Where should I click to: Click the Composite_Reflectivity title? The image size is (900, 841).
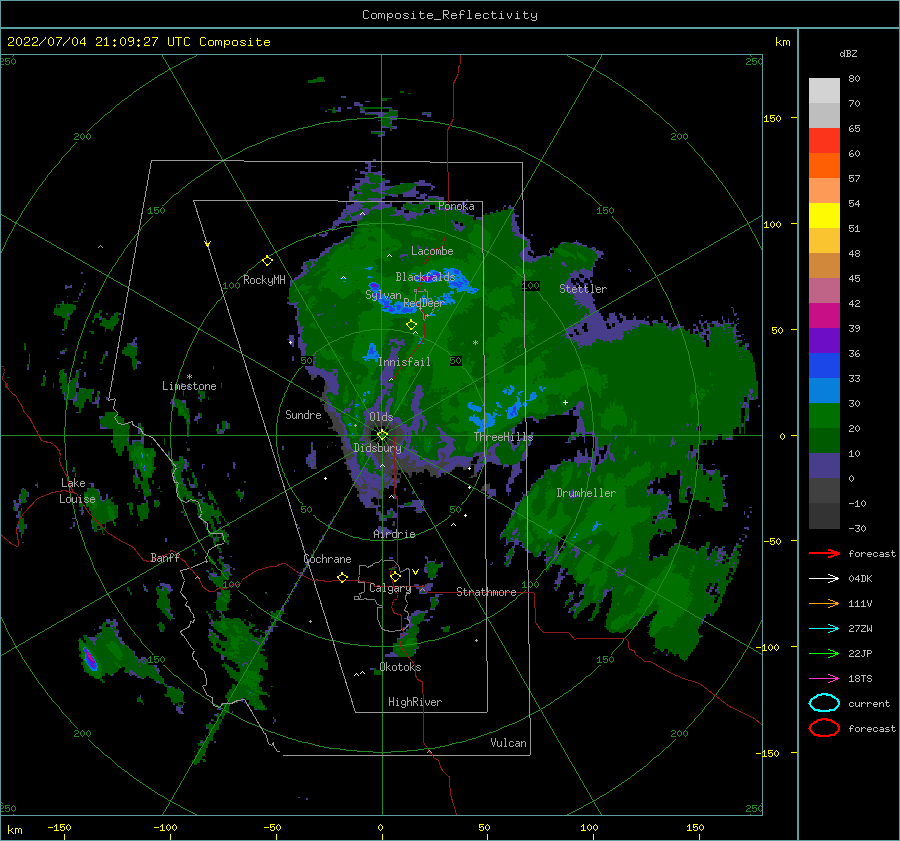pyautogui.click(x=450, y=15)
